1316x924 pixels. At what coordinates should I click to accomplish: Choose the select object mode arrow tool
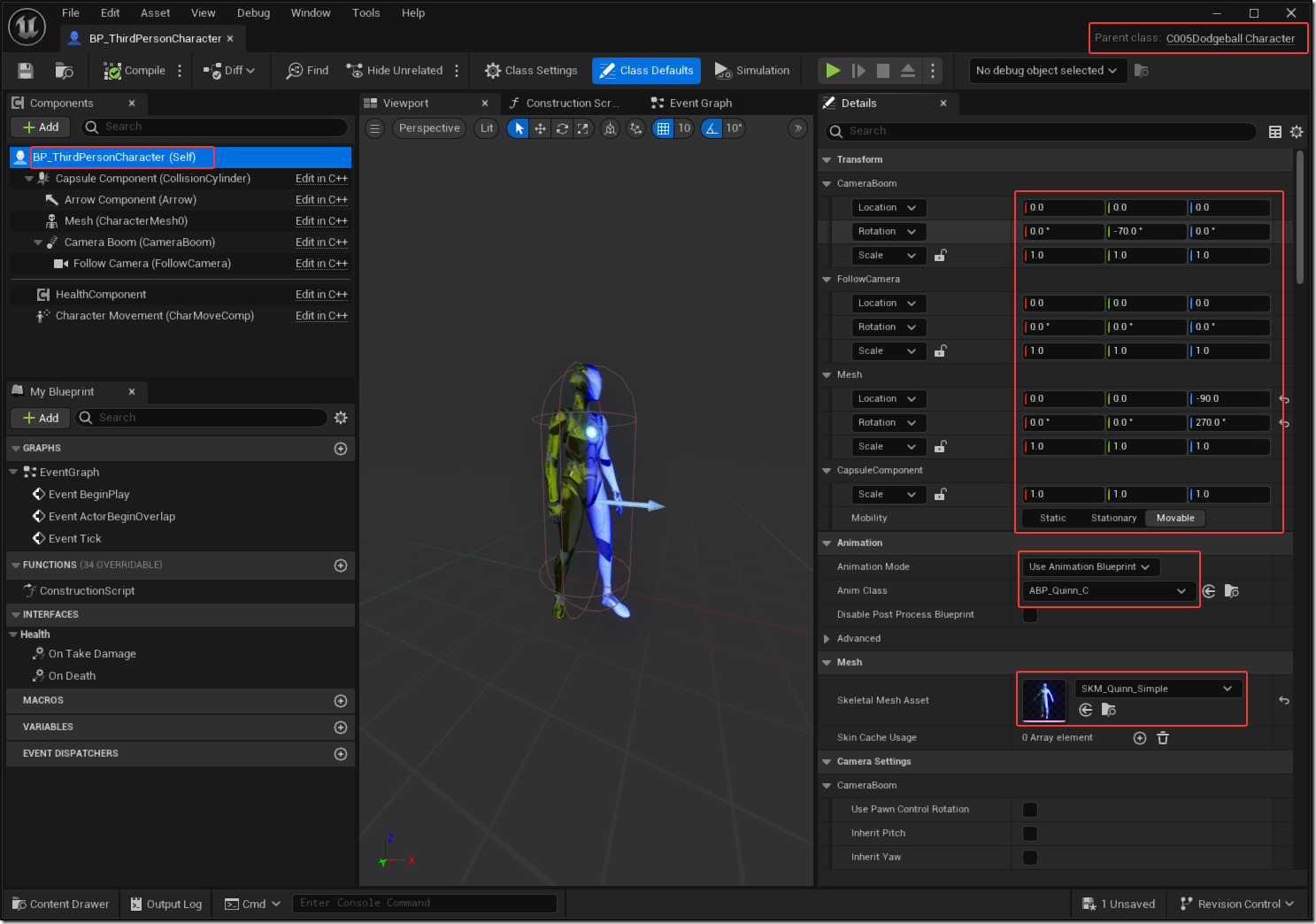point(519,128)
